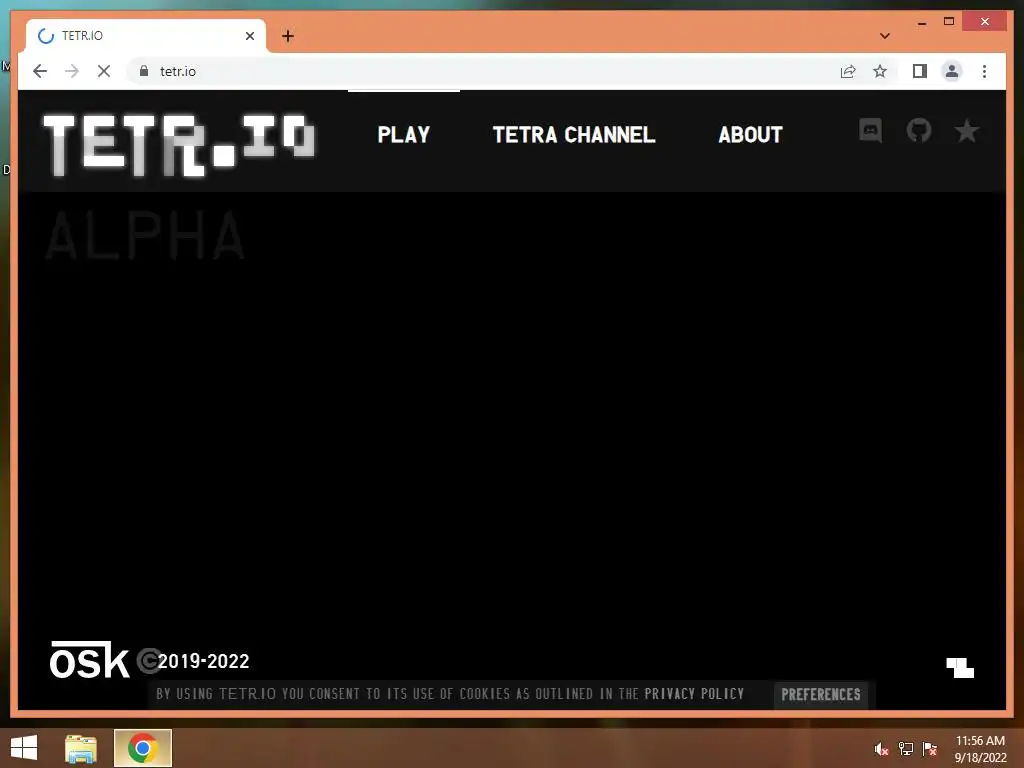Minimize the Chrome window
Image resolution: width=1024 pixels, height=768 pixels.
coord(922,22)
